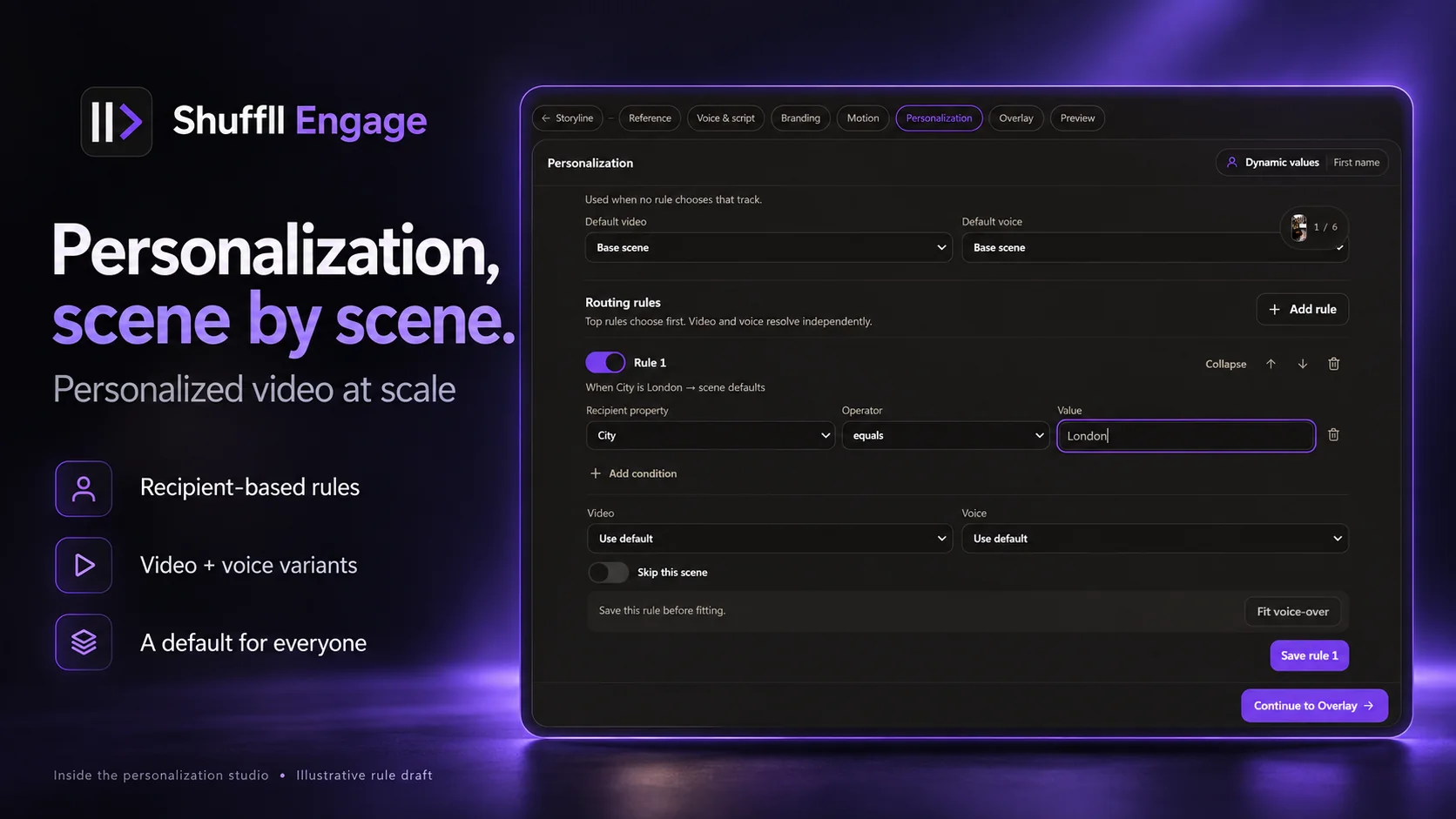Click the Recipient-based rules person icon

84,488
